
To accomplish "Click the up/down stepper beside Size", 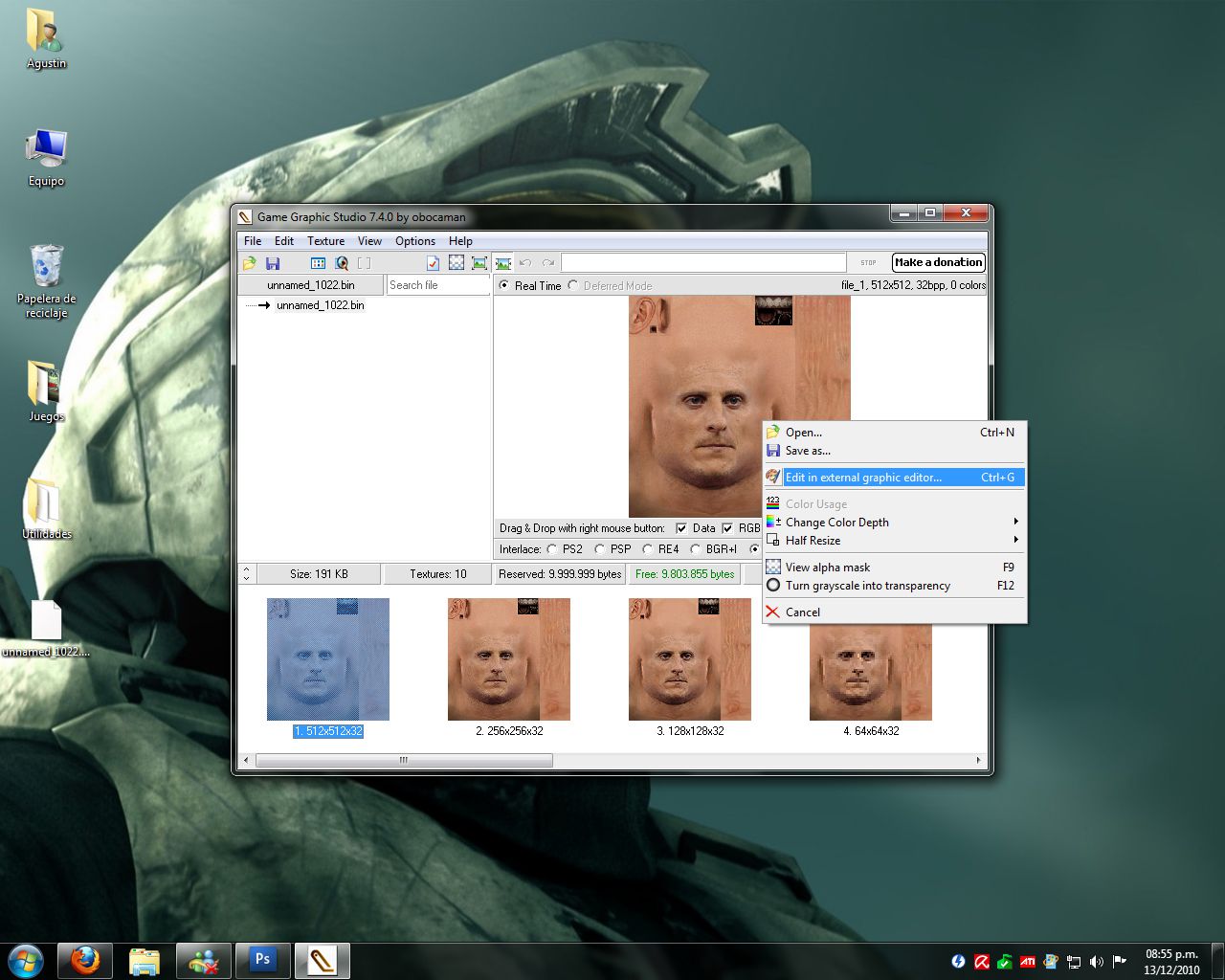I will [x=247, y=574].
